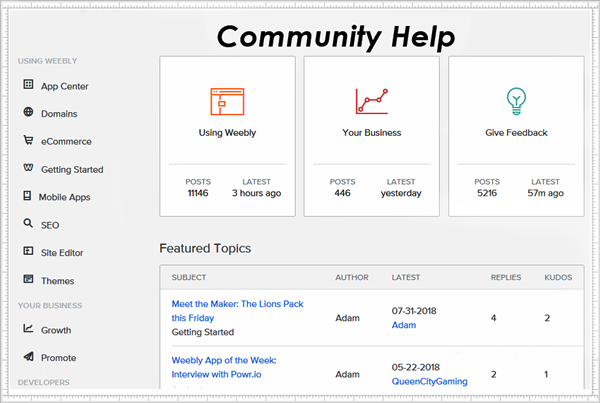The height and width of the screenshot is (403, 600).
Task: Open Growth under Your Business
Action: [56, 330]
